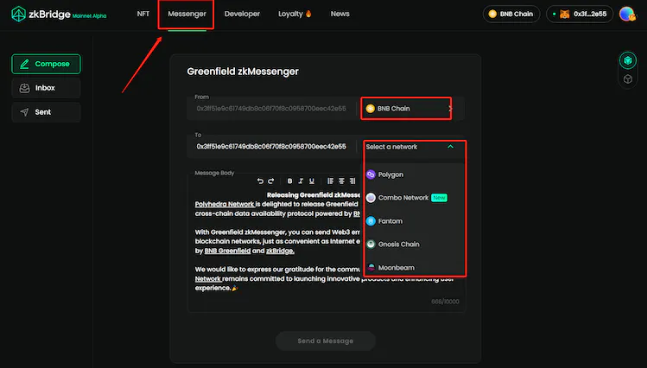Click the green cube icon on right

[x=628, y=61]
